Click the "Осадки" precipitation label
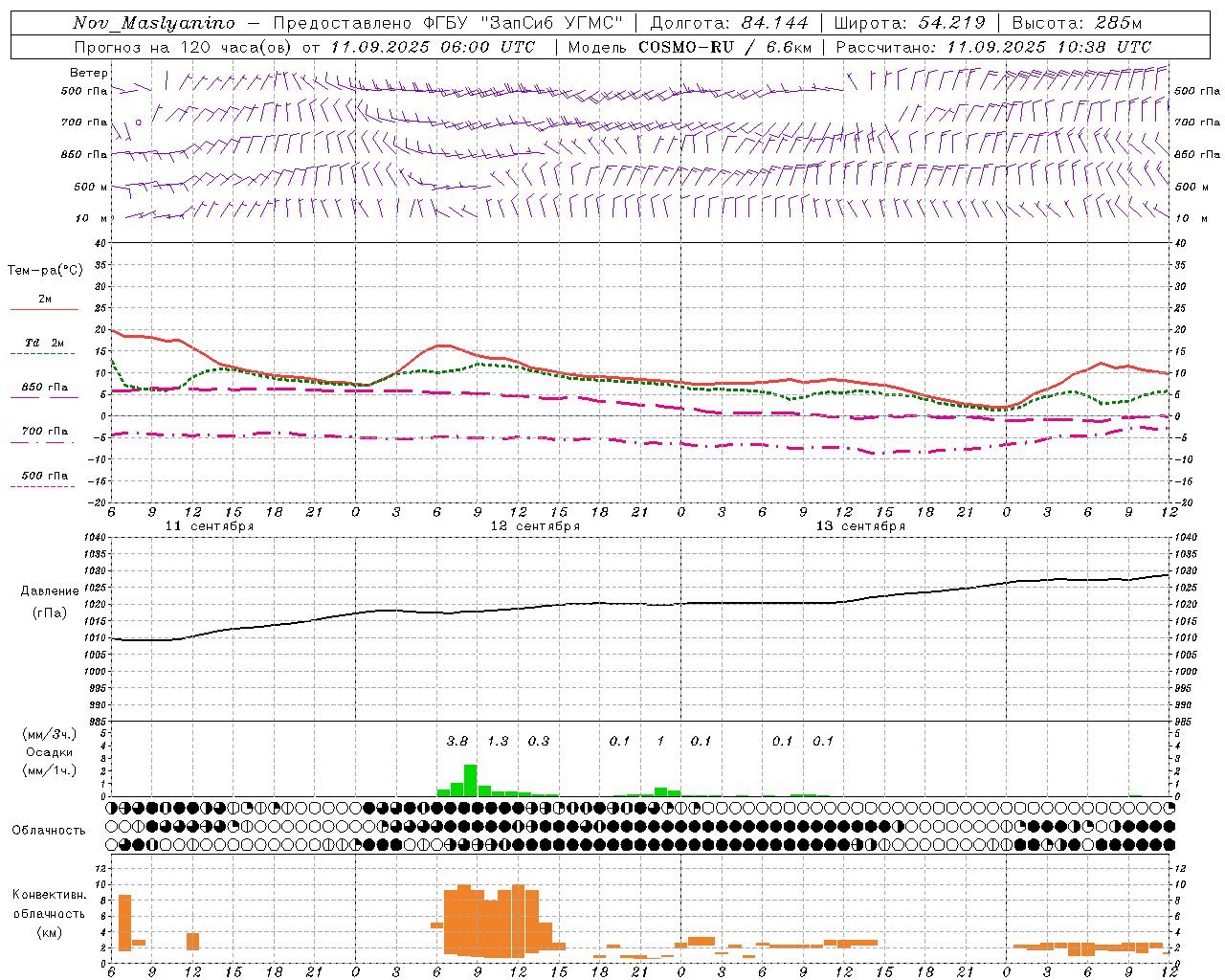 click(50, 752)
